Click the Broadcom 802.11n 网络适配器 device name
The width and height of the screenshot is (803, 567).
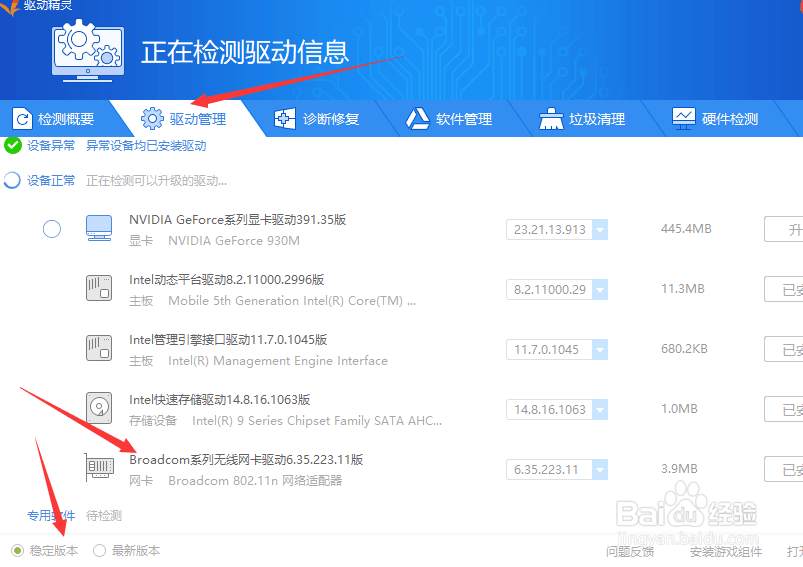(255, 480)
